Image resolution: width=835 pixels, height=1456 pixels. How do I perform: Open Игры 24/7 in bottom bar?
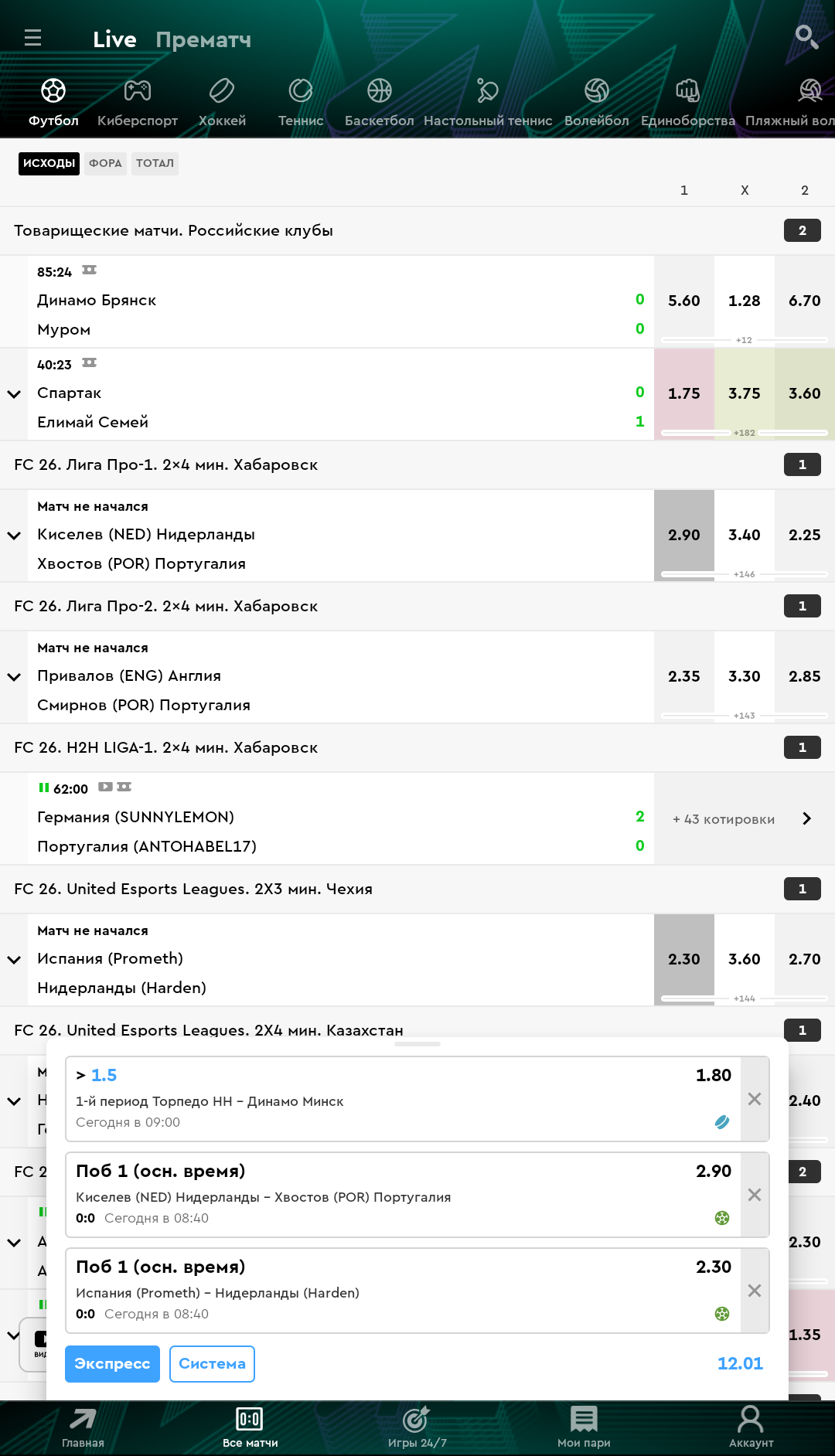coord(417,1426)
